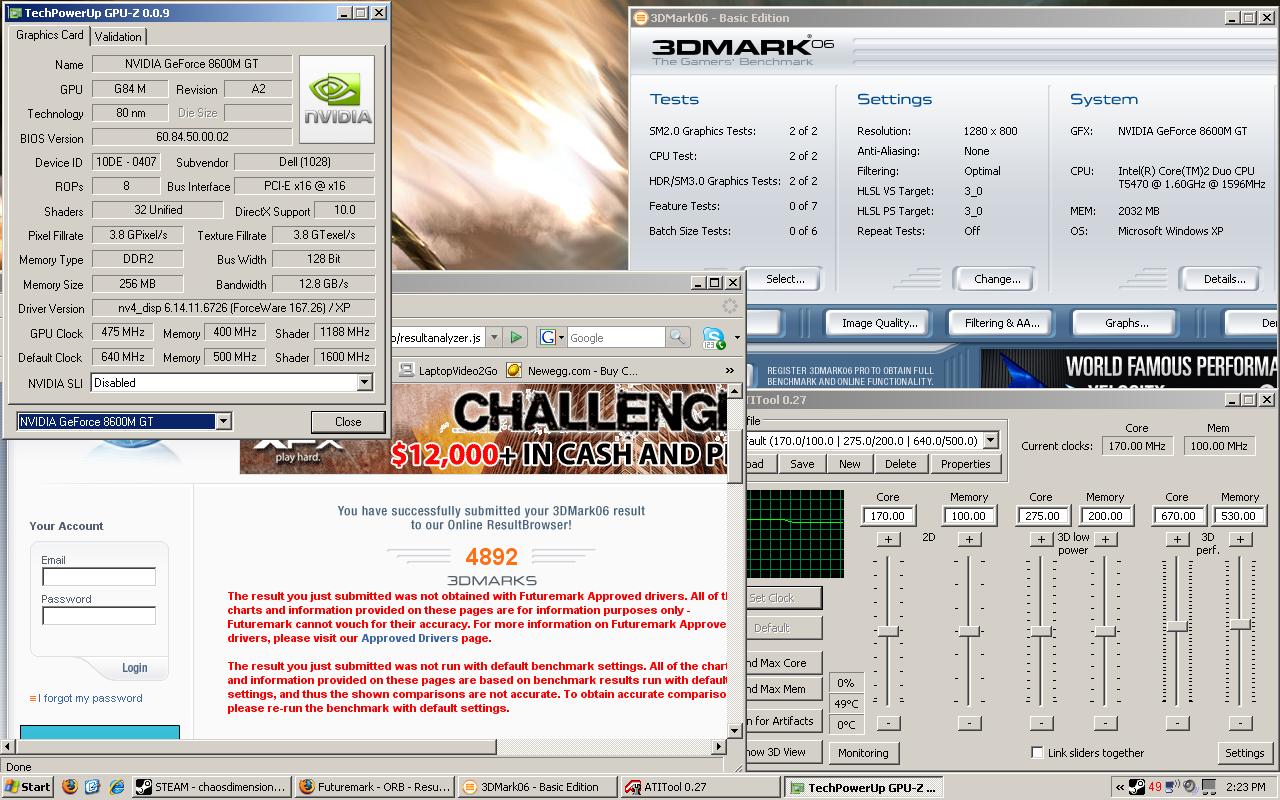Screen dimensions: 1280x800
Task: Click the Firefox quick launch icon
Action: pyautogui.click(x=70, y=787)
